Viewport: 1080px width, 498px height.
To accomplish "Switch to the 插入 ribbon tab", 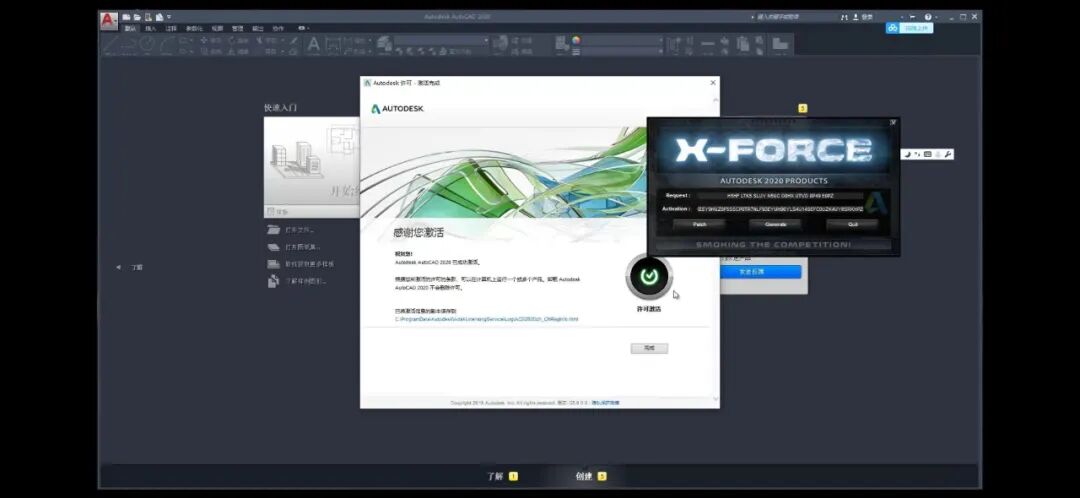I will pyautogui.click(x=151, y=29).
